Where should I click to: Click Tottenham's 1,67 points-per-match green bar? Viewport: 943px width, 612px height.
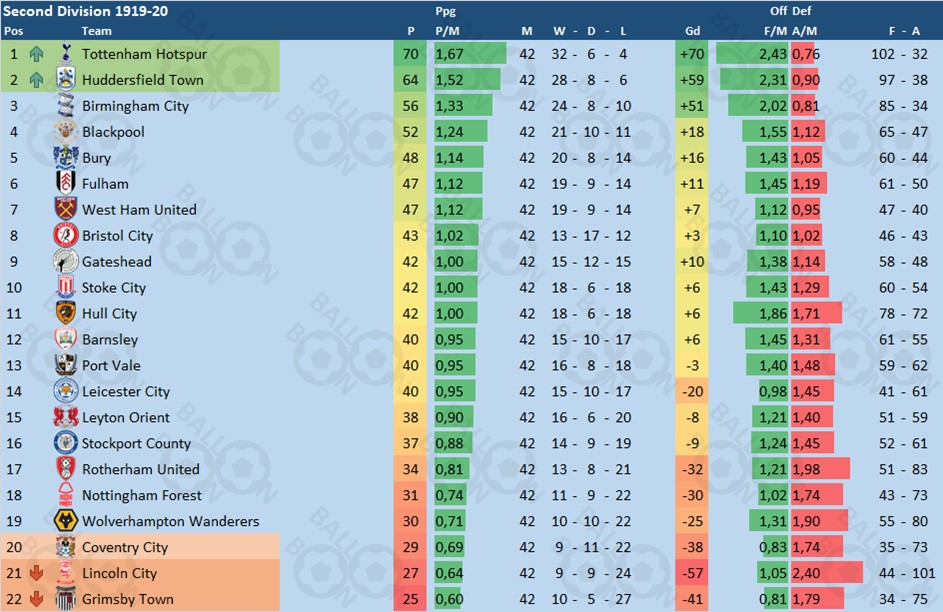click(470, 54)
